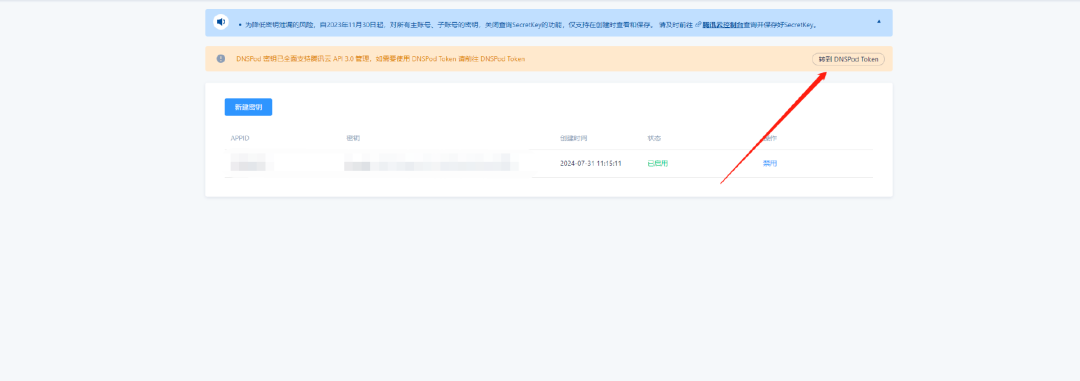This screenshot has height=381, width=1080.
Task: Click the 禁用 link in key row
Action: point(770,163)
